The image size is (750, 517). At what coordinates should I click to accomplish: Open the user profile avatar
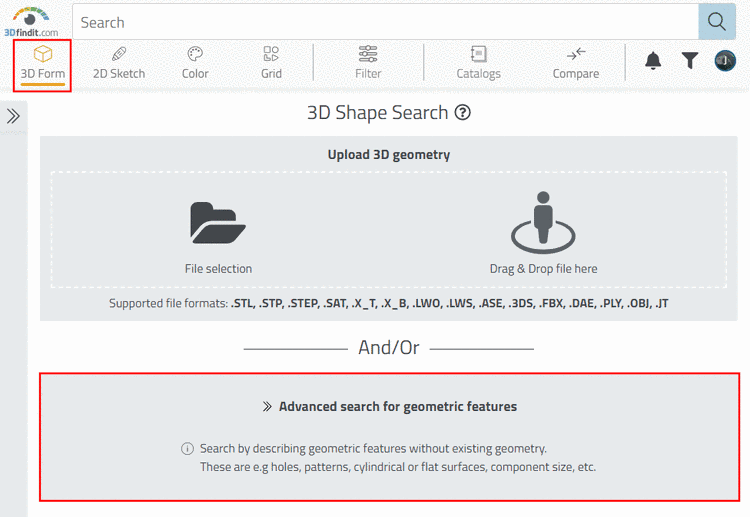click(x=725, y=61)
